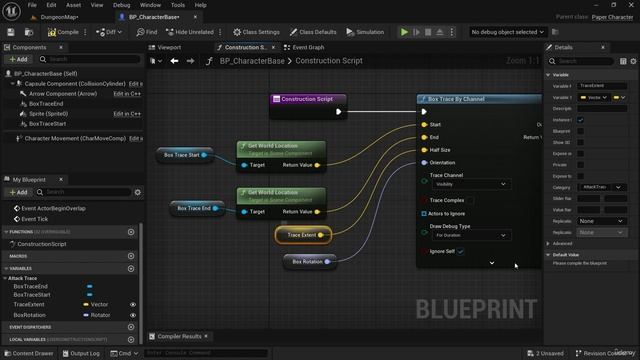
Task: Add new item in My Blueprint
Action: coord(18,192)
